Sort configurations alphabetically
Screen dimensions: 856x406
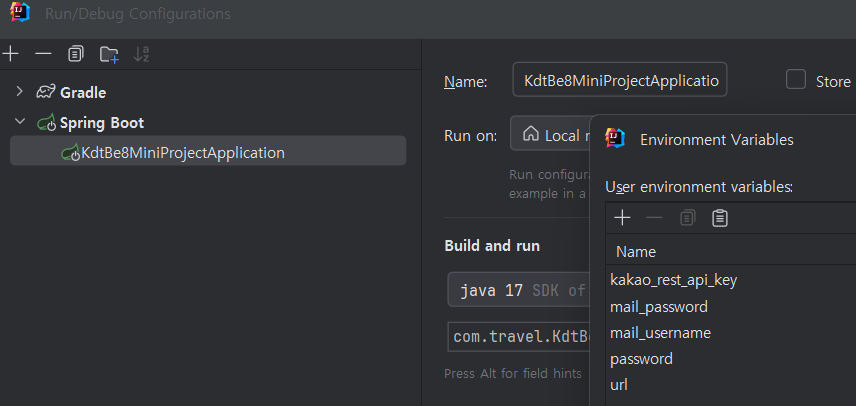pos(141,54)
